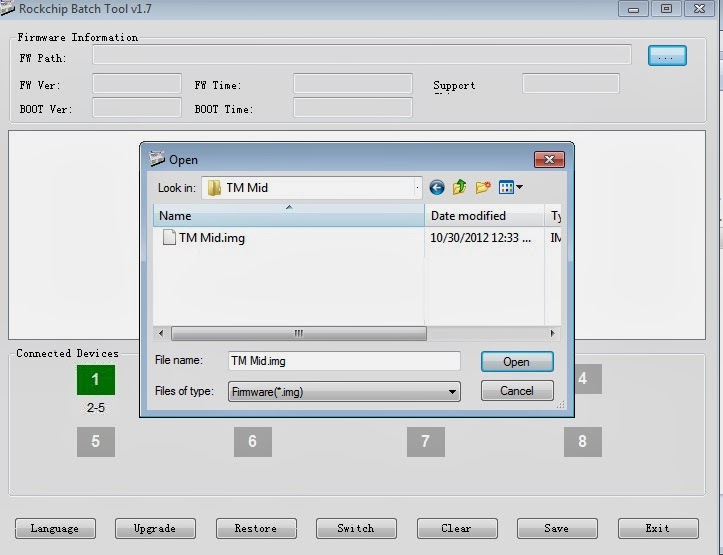Maximize the Rockchip Batch Tool window
This screenshot has width=723, height=555.
coord(666,9)
